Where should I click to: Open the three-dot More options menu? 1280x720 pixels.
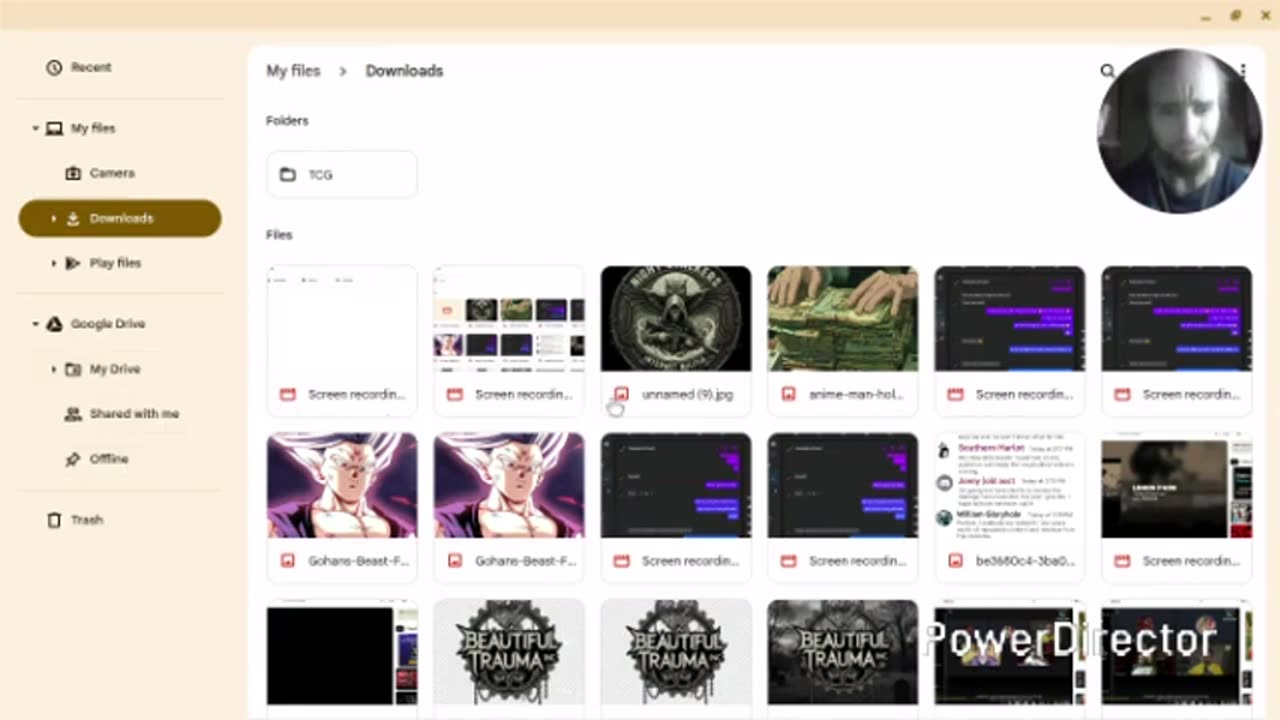[1243, 71]
